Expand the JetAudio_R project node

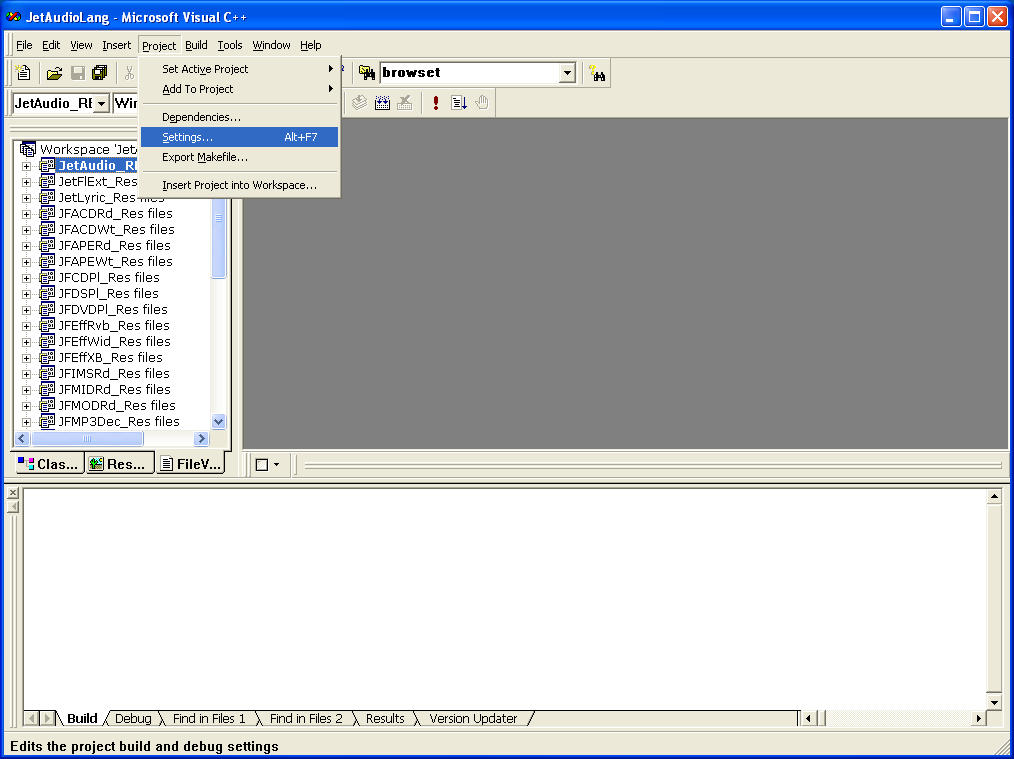coord(27,166)
